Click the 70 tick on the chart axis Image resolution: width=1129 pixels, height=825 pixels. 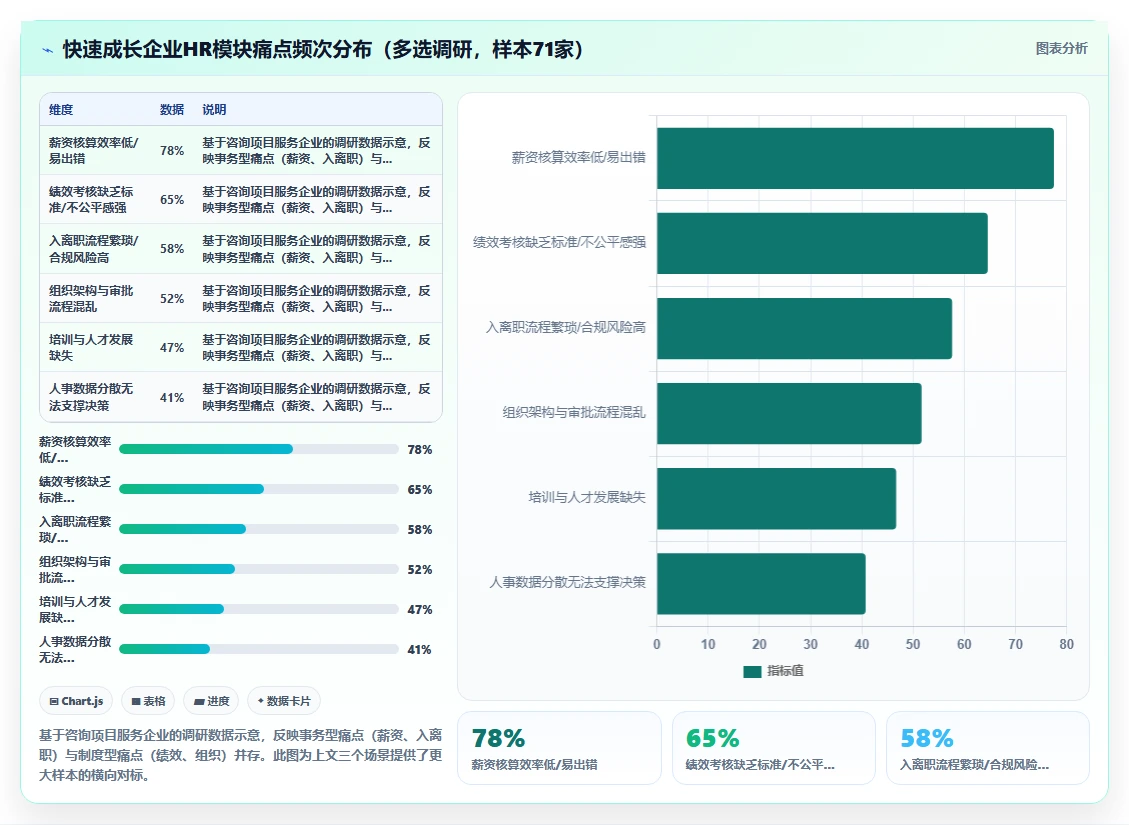pyautogui.click(x=1015, y=644)
